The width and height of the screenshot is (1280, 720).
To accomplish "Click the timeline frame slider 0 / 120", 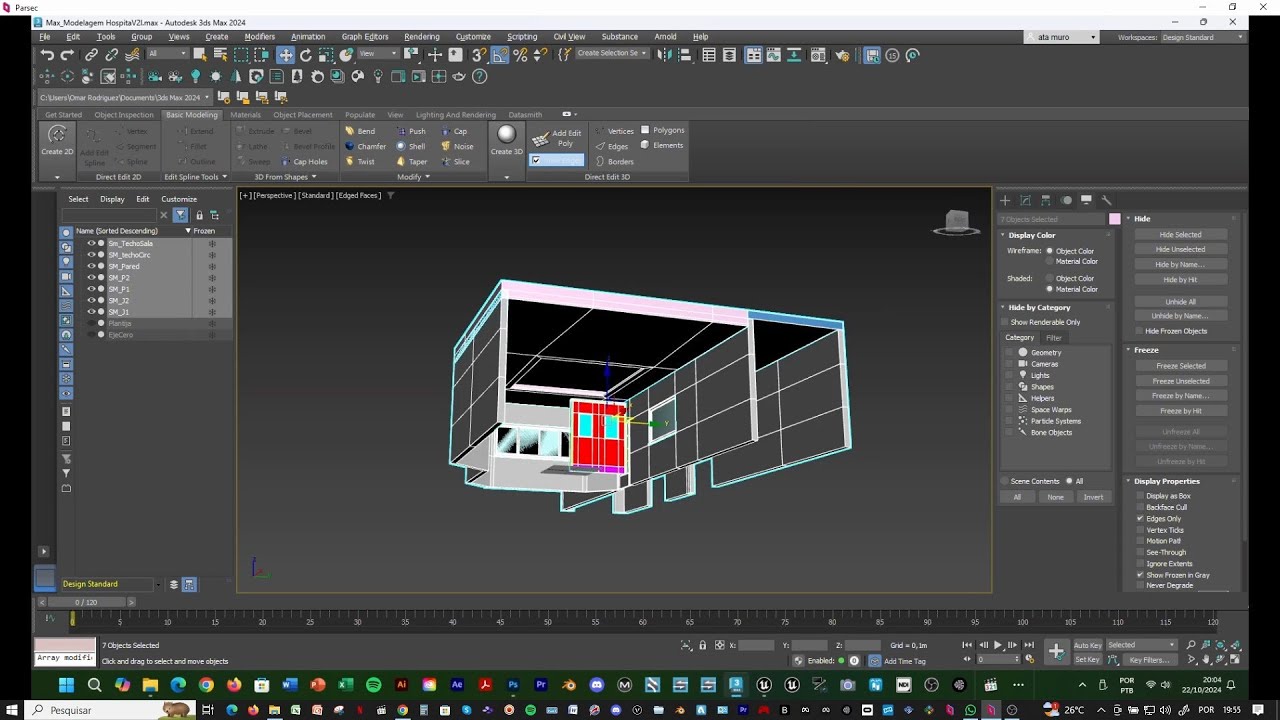I will [x=87, y=602].
